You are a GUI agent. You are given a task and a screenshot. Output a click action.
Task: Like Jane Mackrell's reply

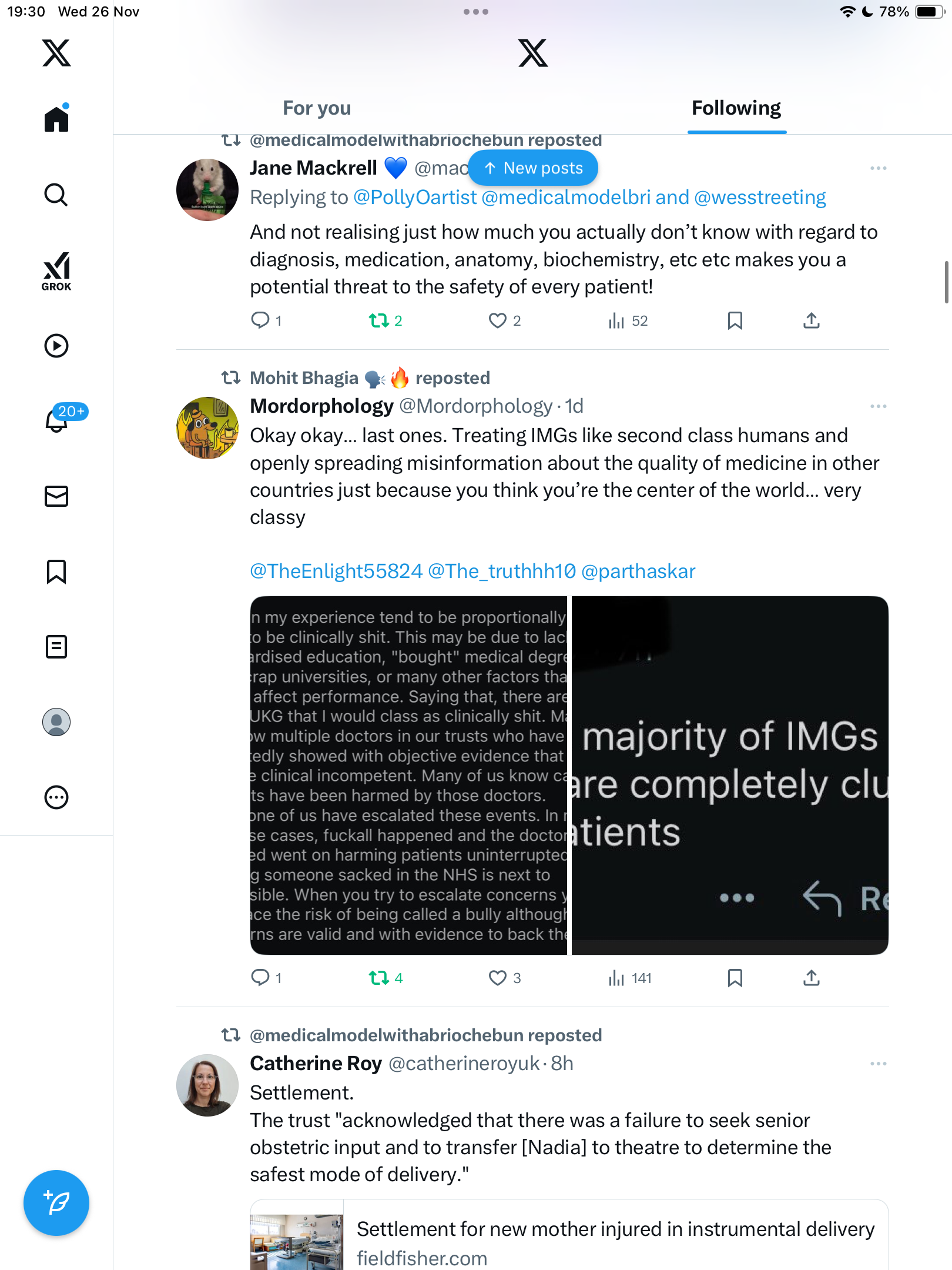coord(498,320)
